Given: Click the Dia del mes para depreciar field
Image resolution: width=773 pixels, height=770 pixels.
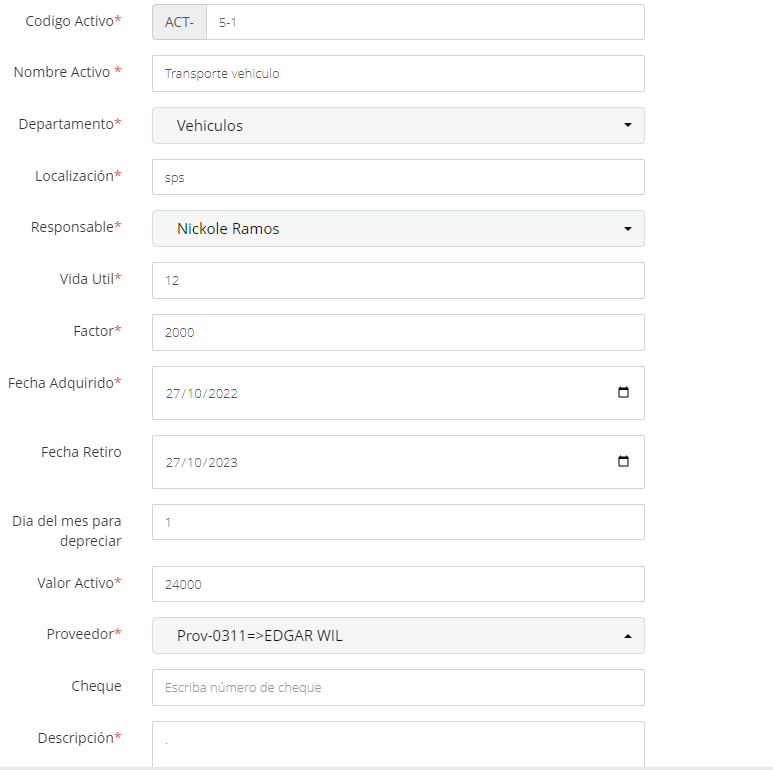Looking at the screenshot, I should coord(398,522).
